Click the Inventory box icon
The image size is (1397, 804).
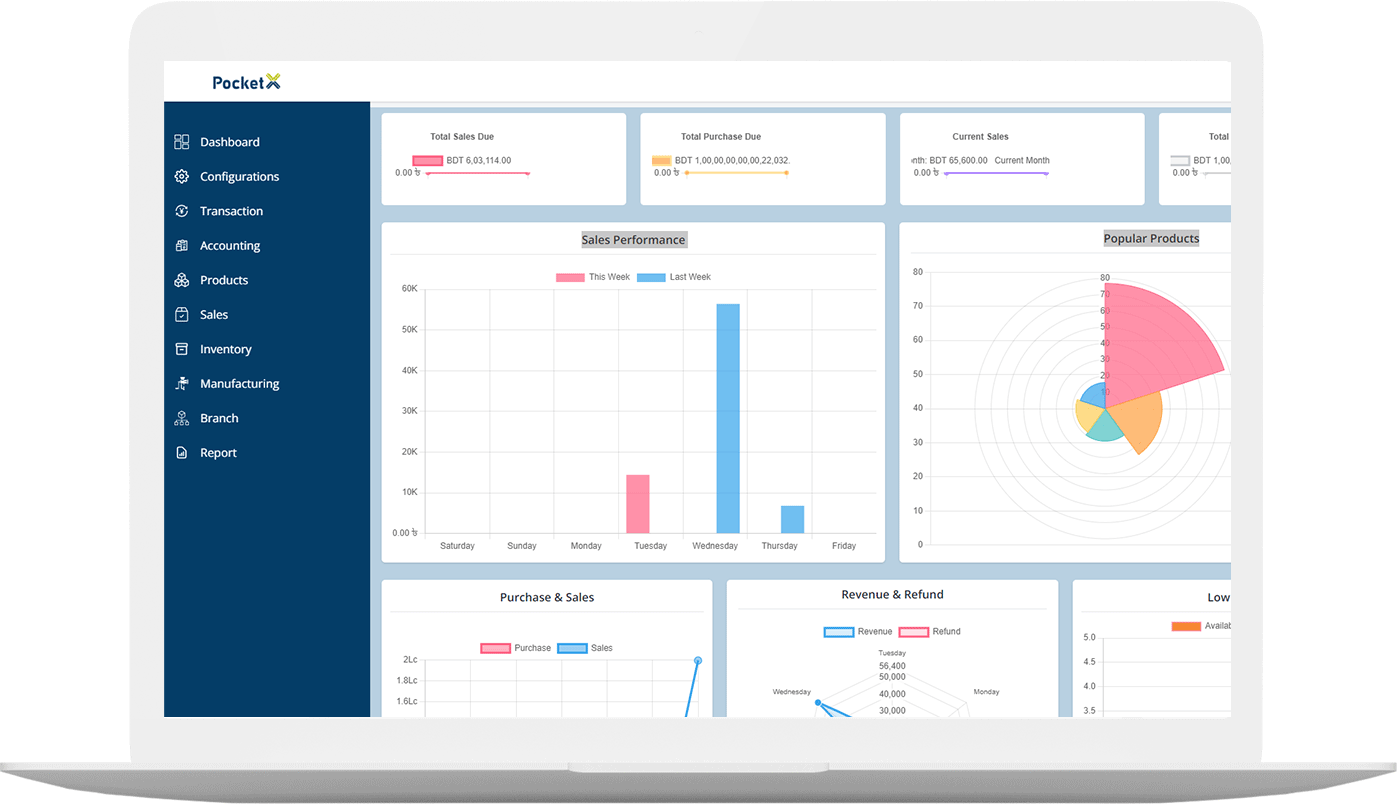pyautogui.click(x=181, y=349)
